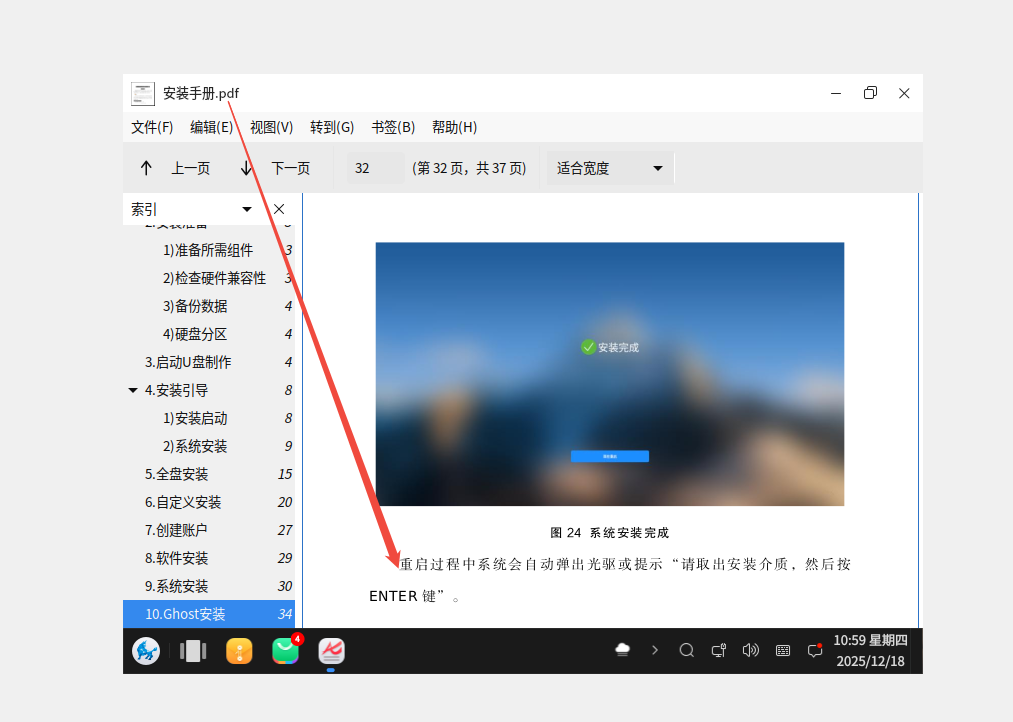Open the launcher icon in taskbar
The width and height of the screenshot is (1013, 722).
click(x=146, y=651)
